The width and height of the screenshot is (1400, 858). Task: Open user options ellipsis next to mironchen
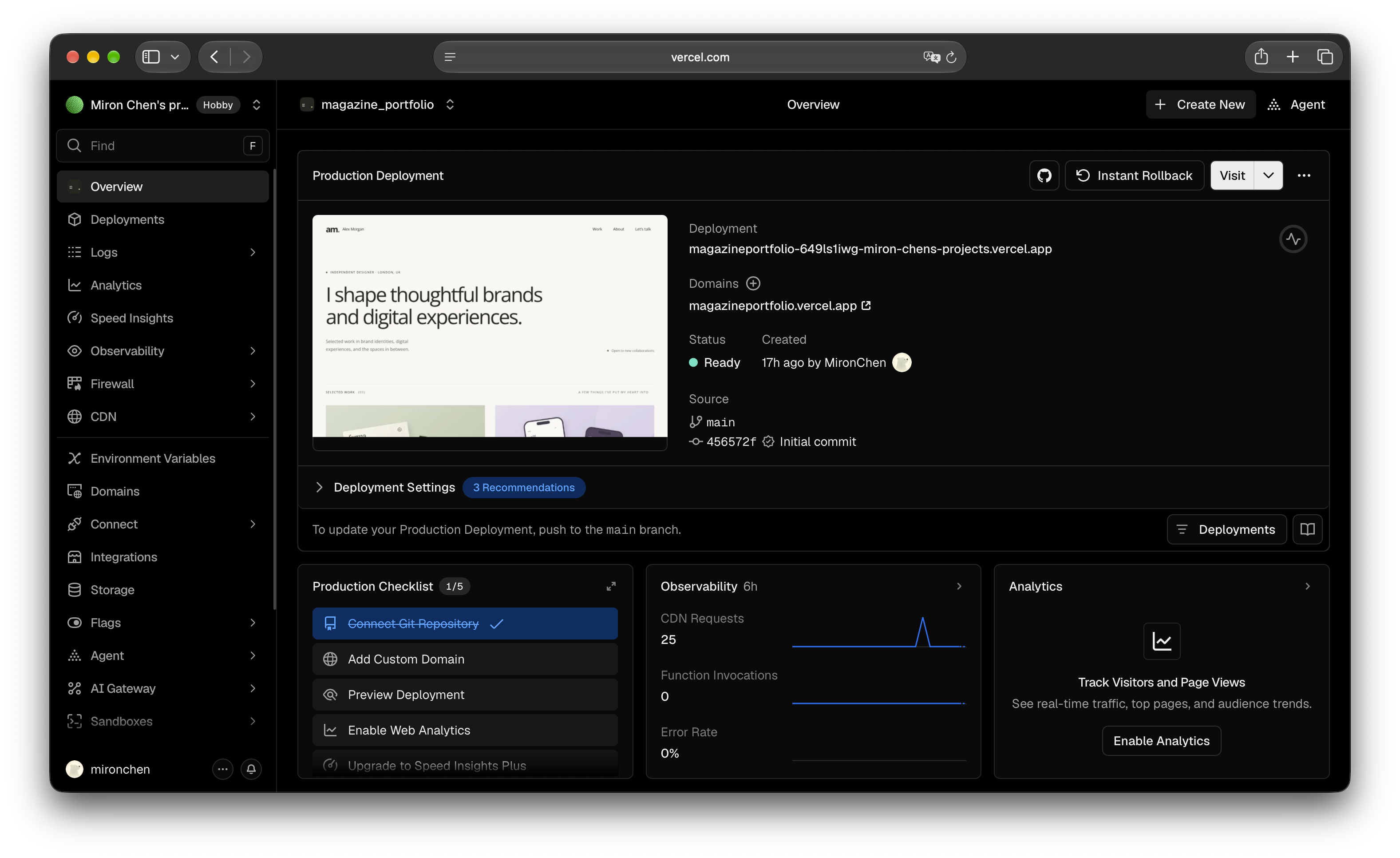point(223,769)
